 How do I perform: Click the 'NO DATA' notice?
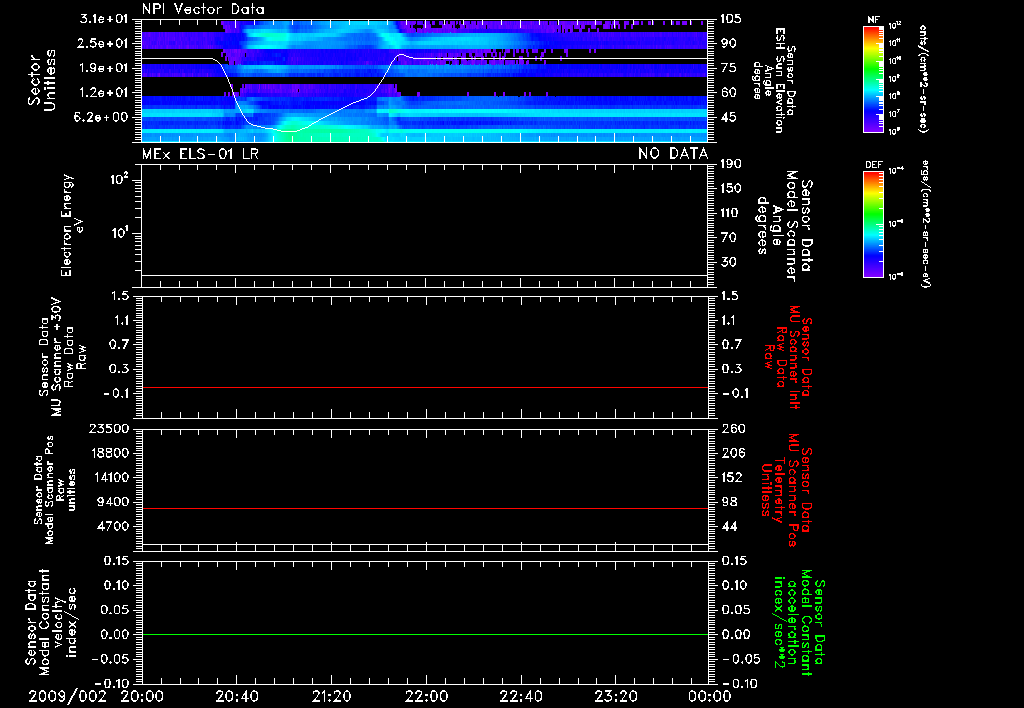(x=673, y=153)
